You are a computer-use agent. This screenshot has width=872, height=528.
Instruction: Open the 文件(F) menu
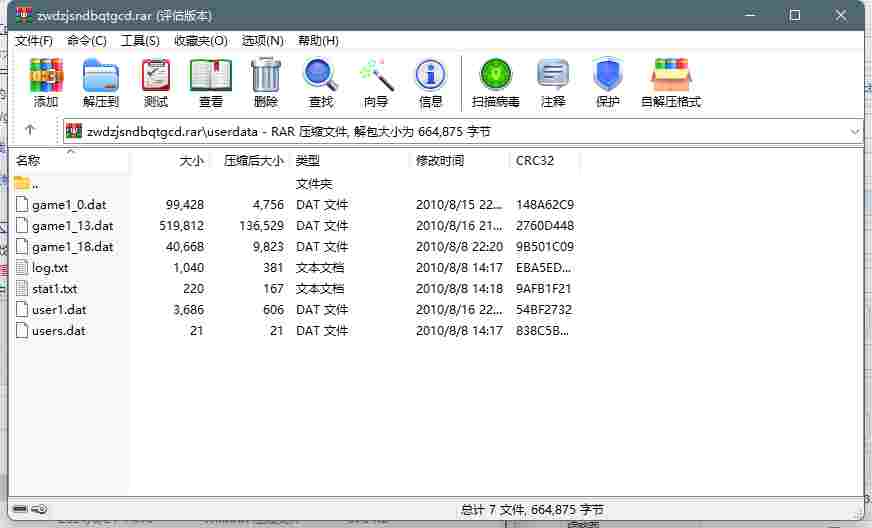(x=34, y=41)
